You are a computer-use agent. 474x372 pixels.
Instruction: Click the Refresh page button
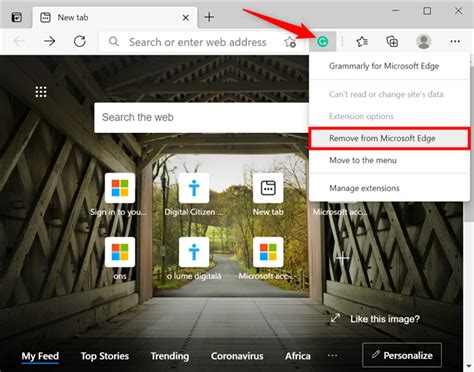80,42
